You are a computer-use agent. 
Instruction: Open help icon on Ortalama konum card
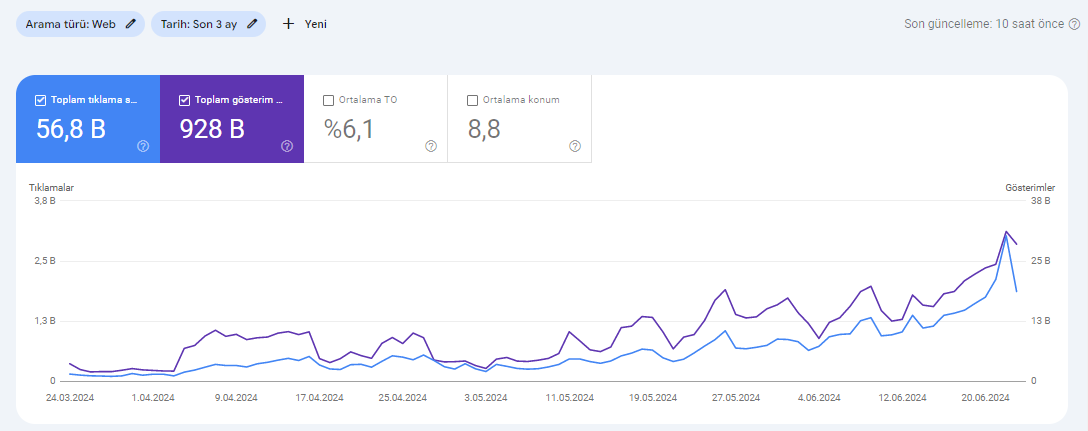575,146
